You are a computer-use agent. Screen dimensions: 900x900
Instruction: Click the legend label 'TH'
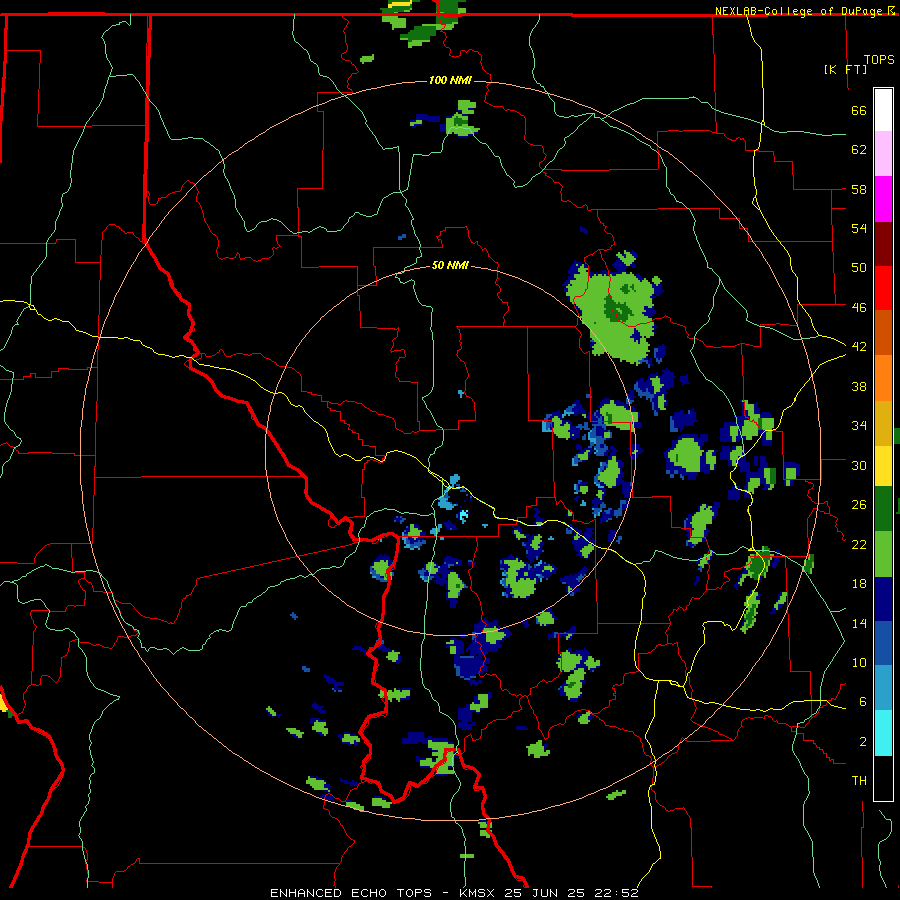[859, 780]
